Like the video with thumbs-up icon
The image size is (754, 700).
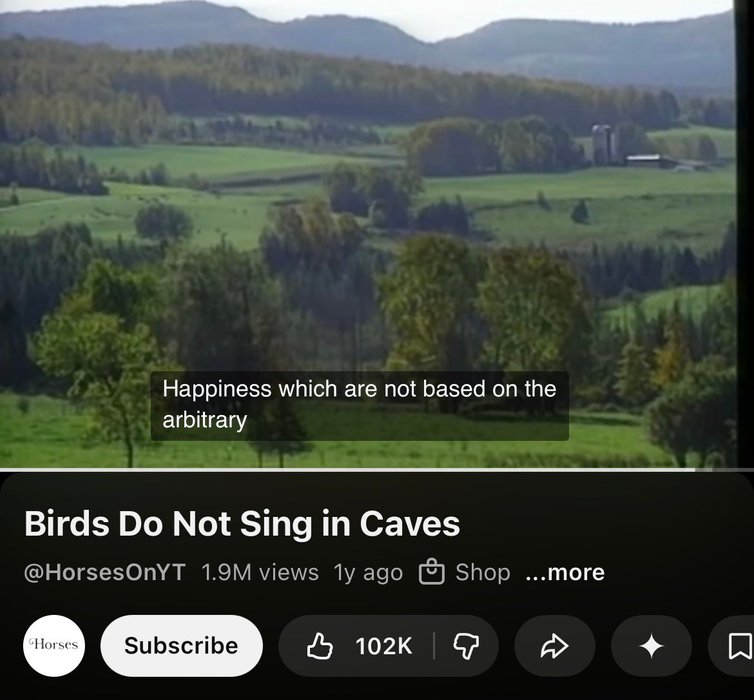click(320, 646)
